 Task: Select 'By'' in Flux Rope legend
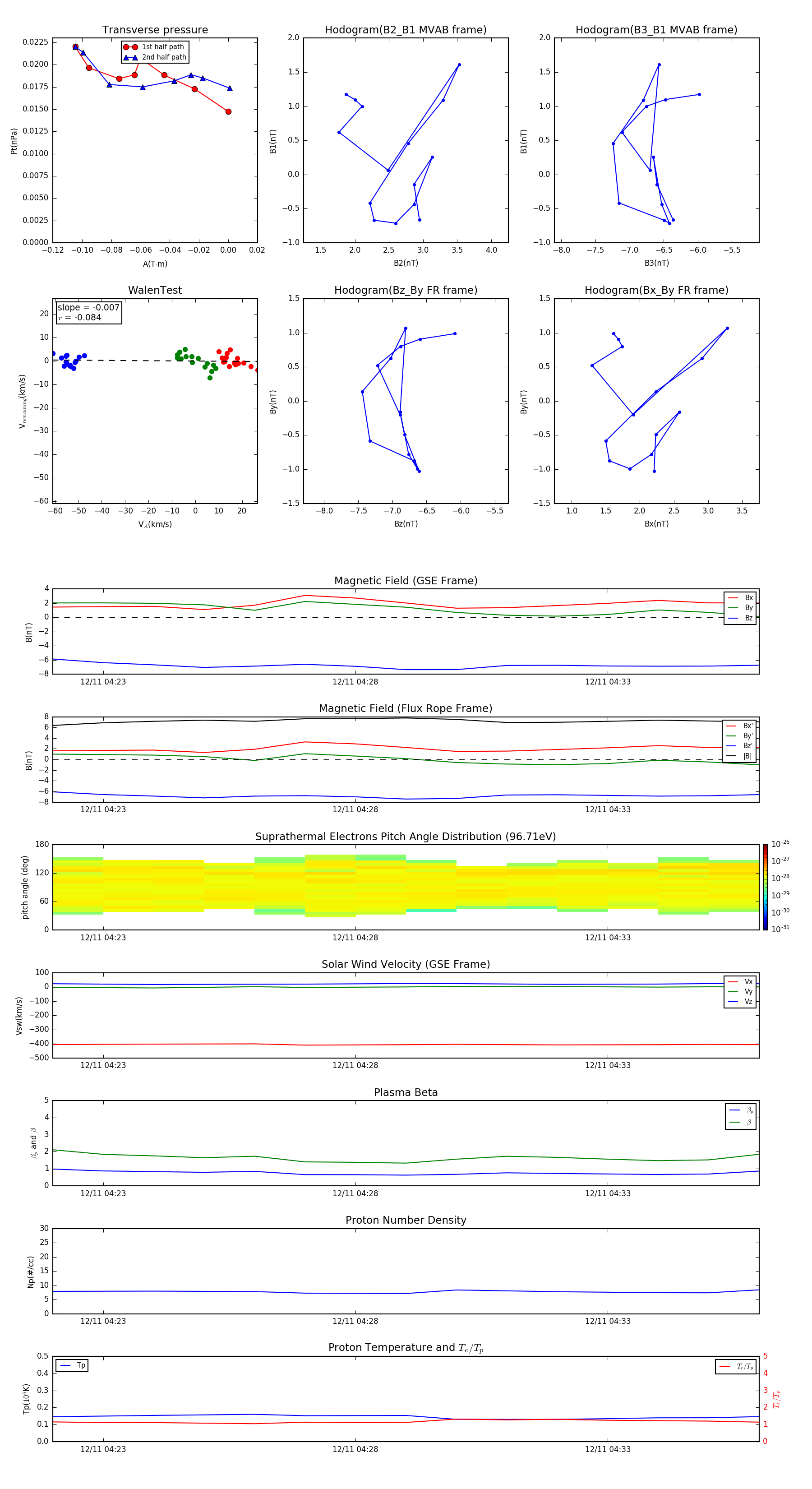coord(740,736)
